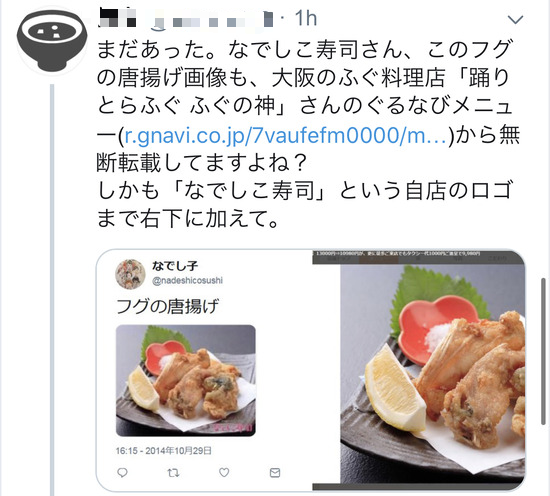
Task: Click the dark banner atop the right photo
Action: click(418, 257)
